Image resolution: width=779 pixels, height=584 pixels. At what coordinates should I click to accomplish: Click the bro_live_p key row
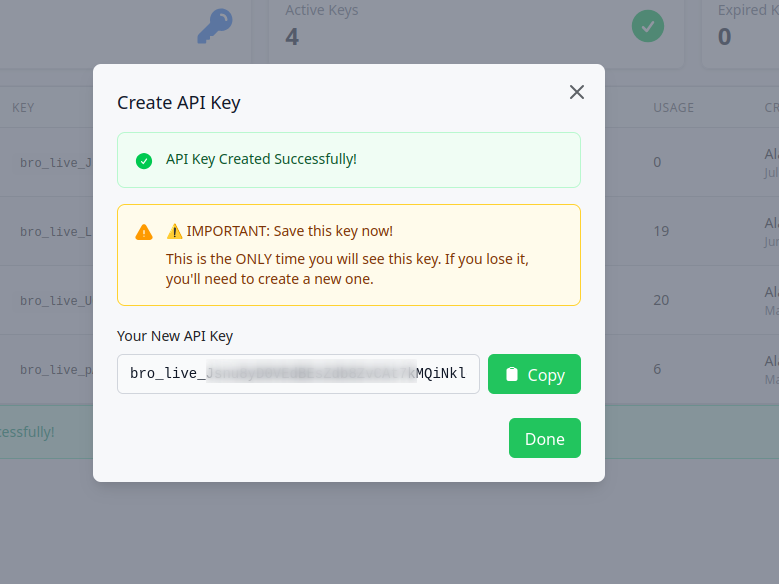56,370
